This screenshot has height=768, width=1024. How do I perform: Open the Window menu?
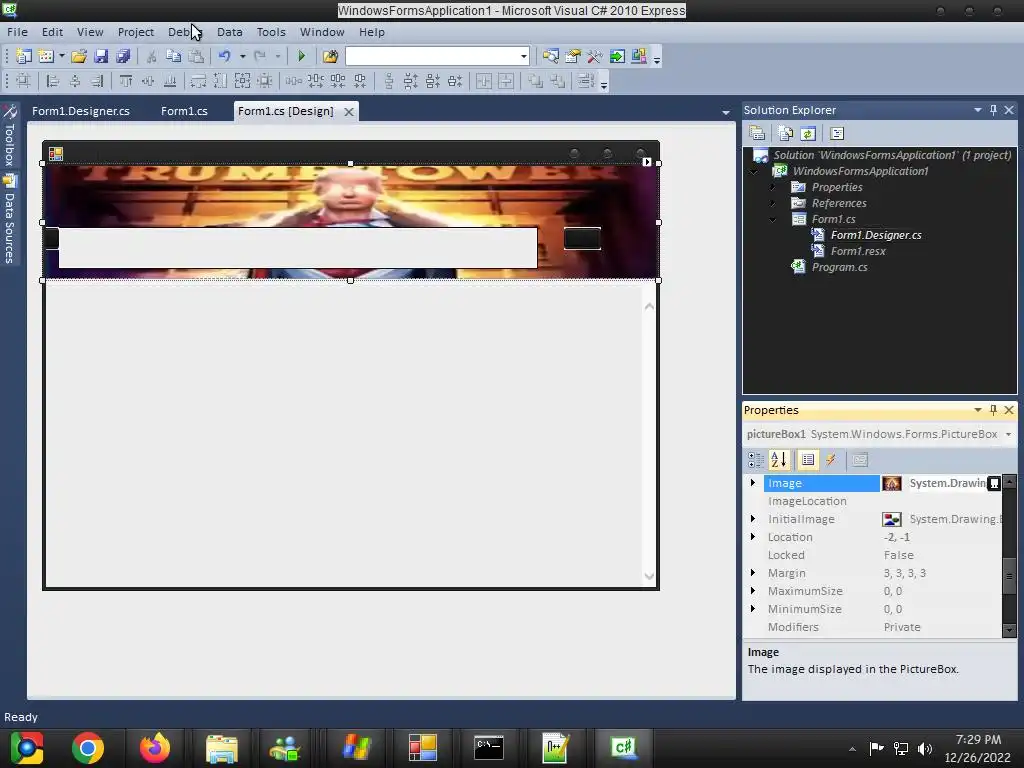click(322, 32)
